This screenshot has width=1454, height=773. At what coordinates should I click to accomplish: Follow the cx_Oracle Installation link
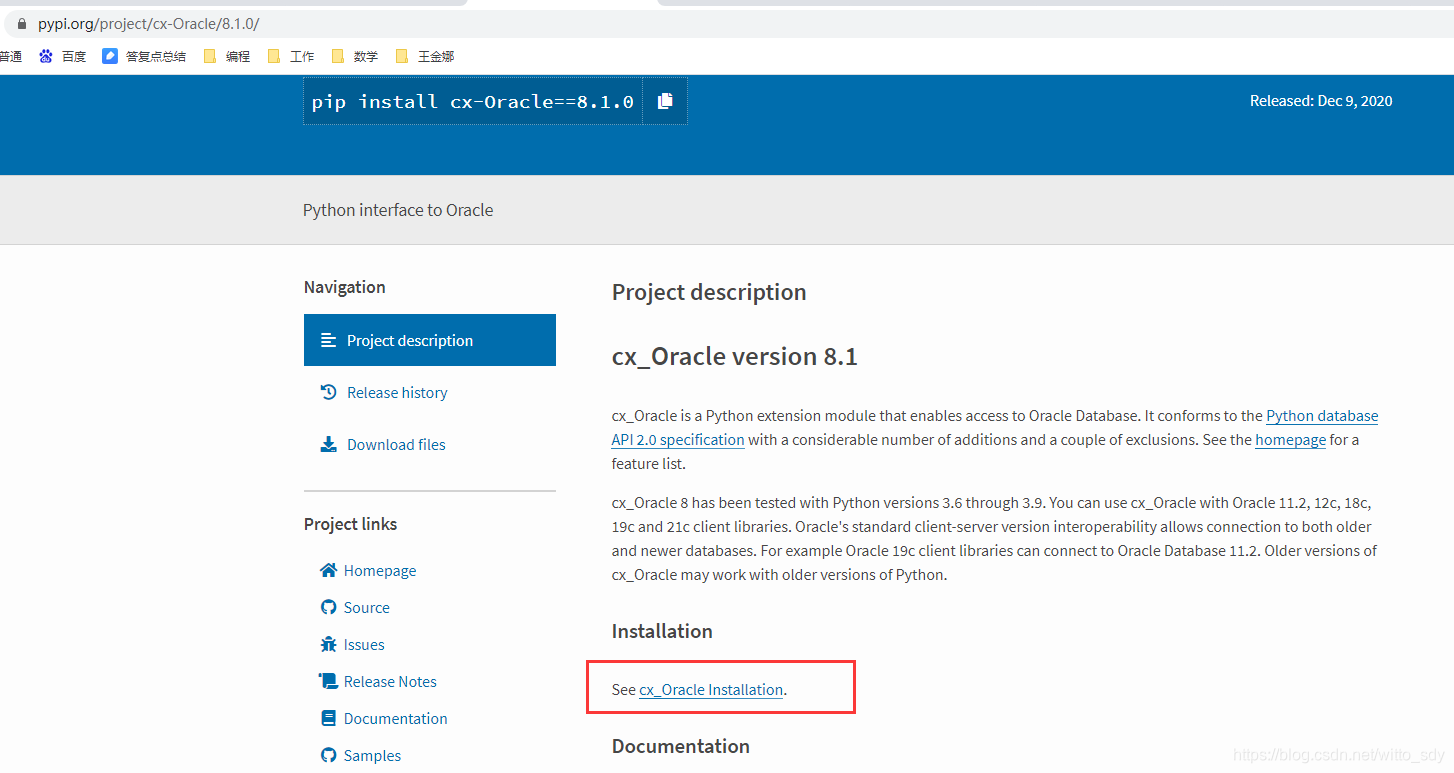pos(711,689)
